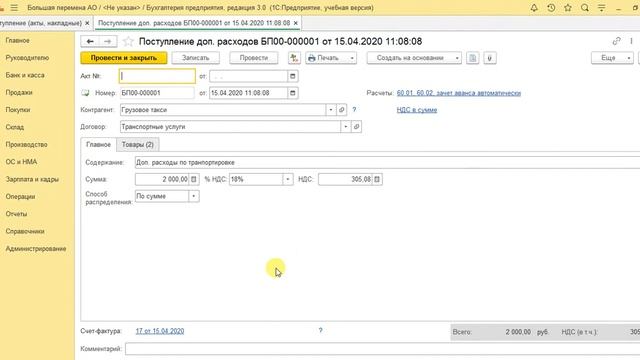Open Отчеты section
640x360 pixels.
[16, 214]
